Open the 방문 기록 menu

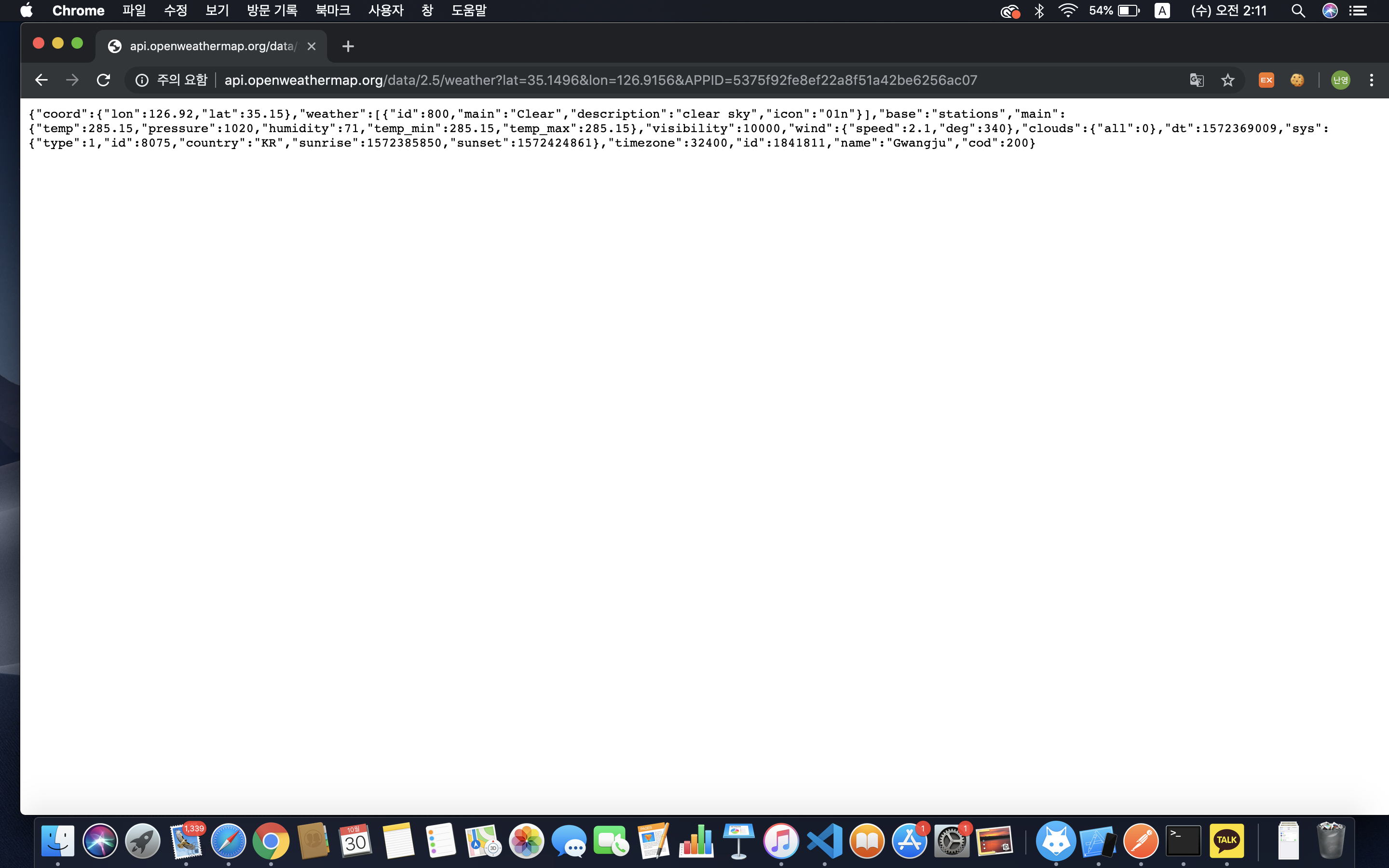click(272, 10)
